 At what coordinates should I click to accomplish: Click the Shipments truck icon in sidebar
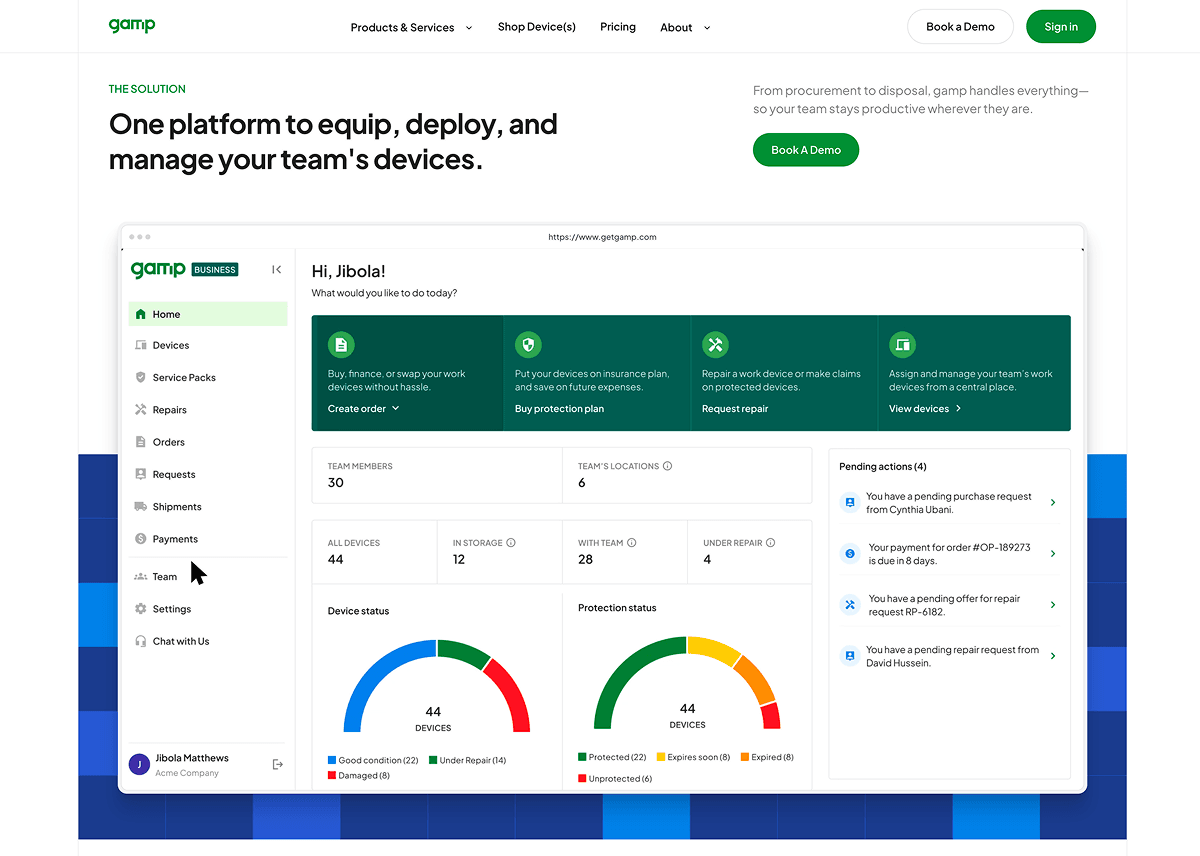[x=141, y=507]
